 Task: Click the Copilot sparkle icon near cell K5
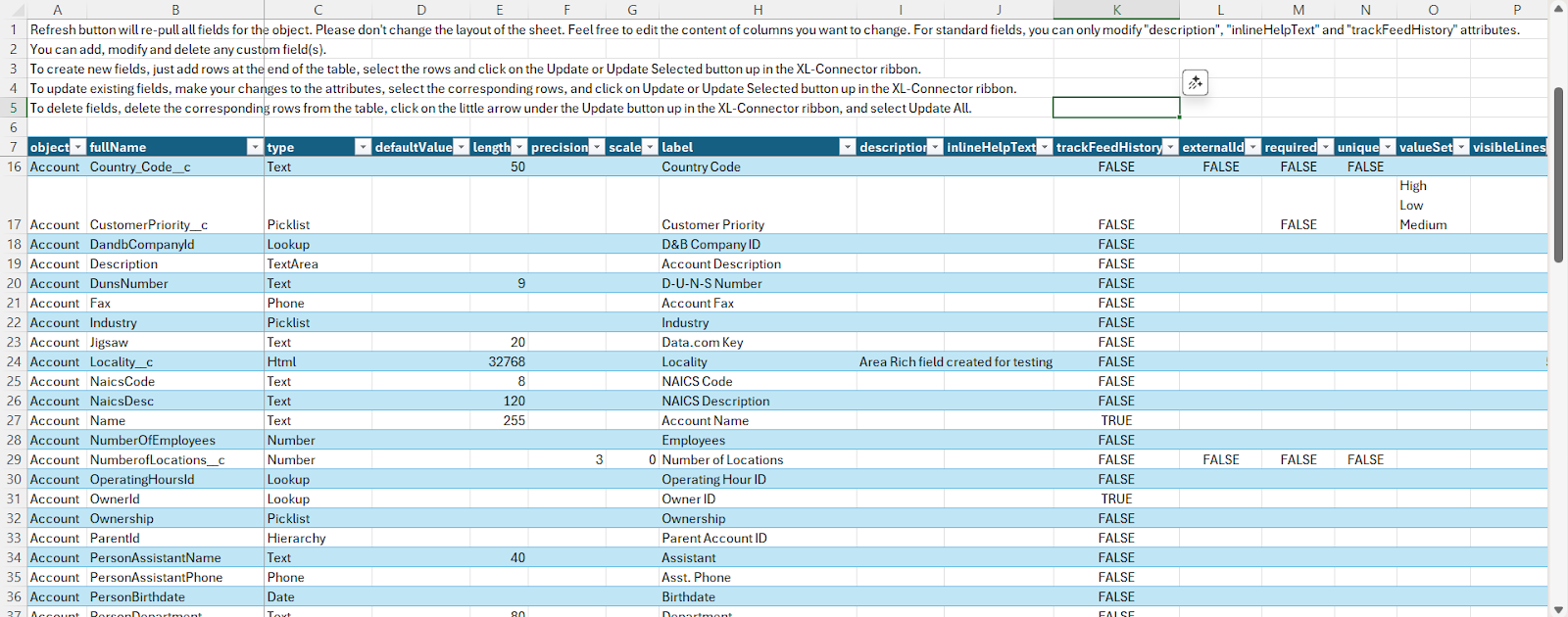[x=1195, y=83]
